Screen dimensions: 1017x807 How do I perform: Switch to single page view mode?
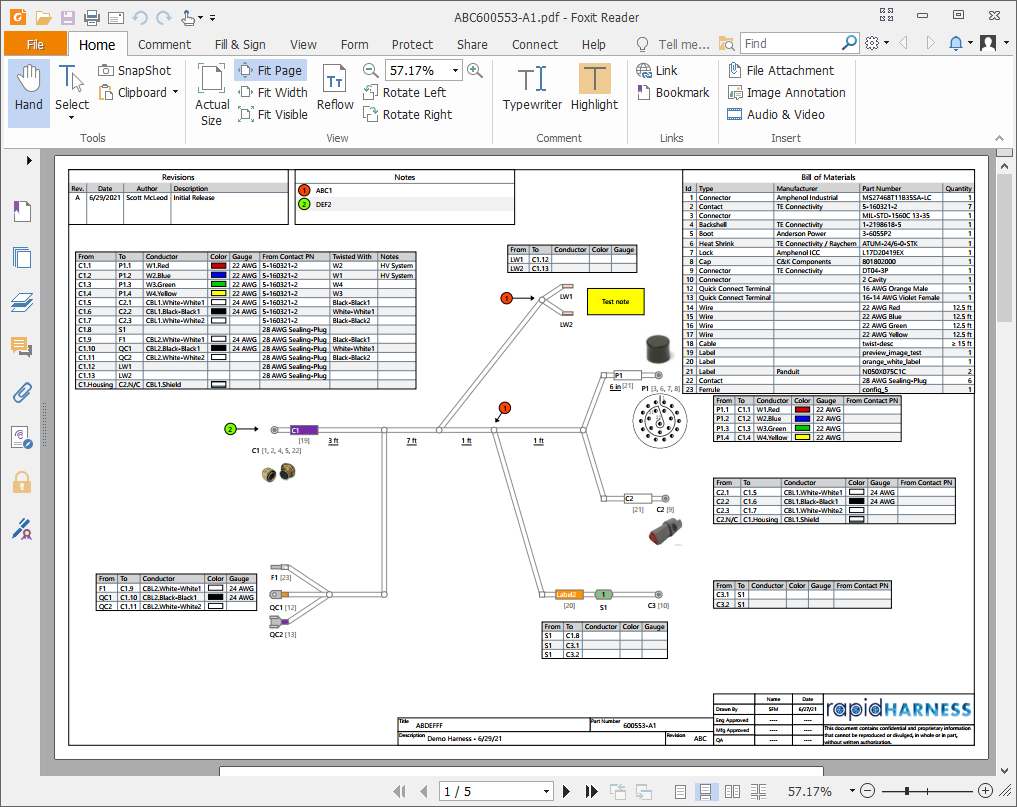(680, 791)
